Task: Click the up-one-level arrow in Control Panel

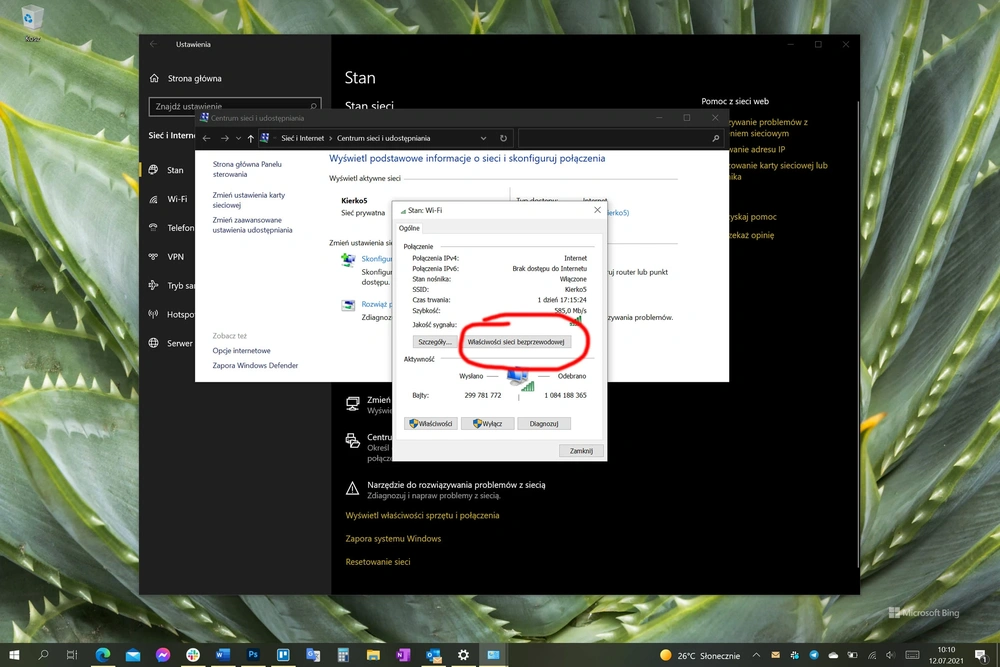Action: coord(251,138)
